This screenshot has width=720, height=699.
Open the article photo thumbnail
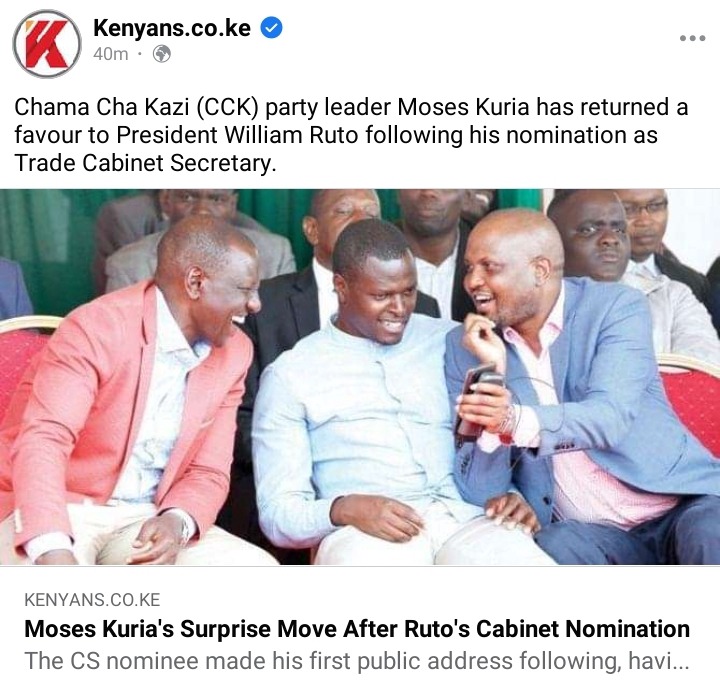point(360,377)
